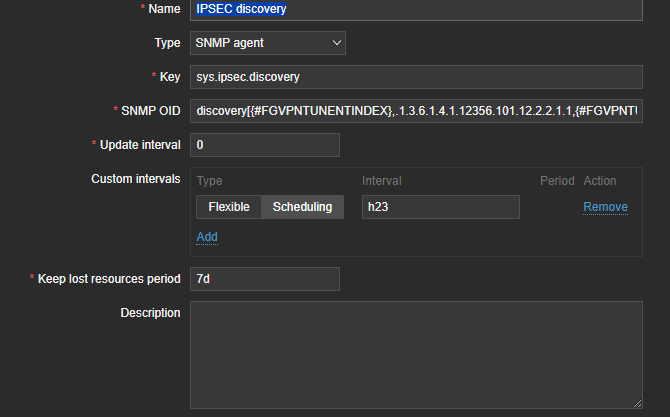The image size is (670, 417).
Task: Remove the custom interval row
Action: click(605, 207)
